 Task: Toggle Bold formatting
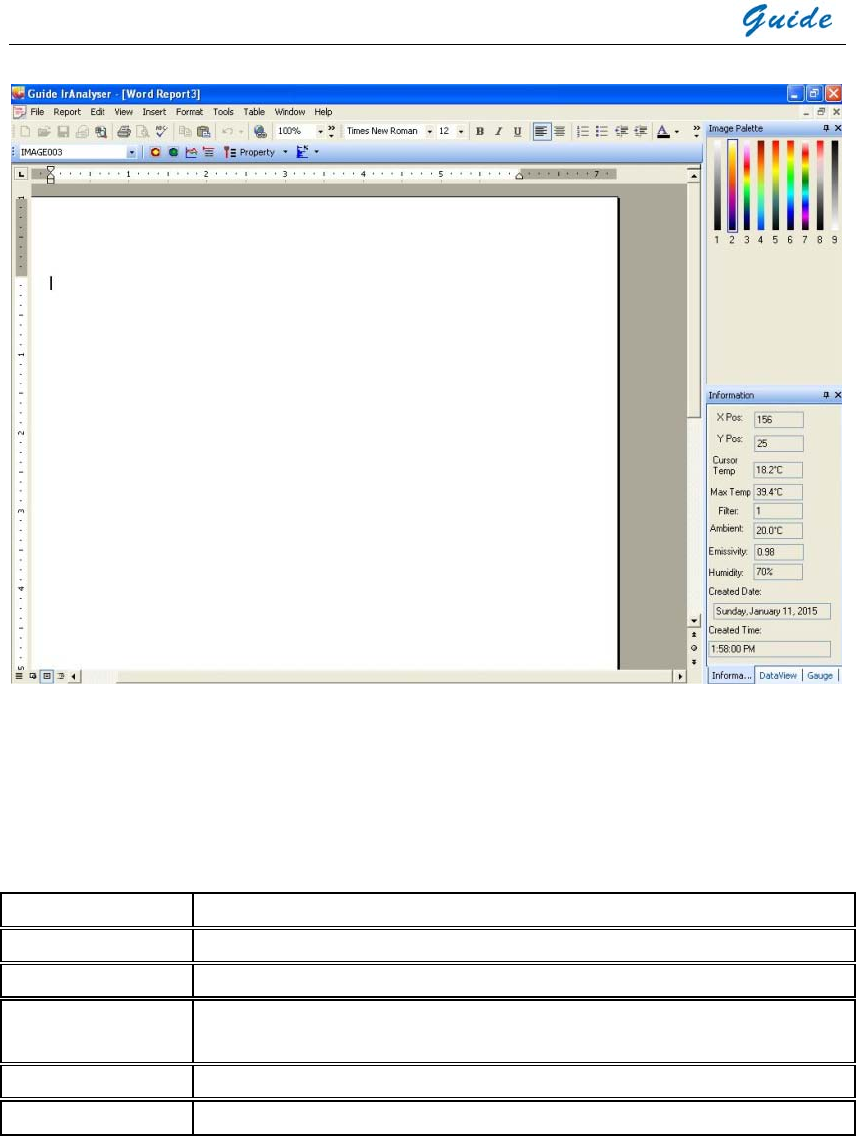[x=479, y=131]
